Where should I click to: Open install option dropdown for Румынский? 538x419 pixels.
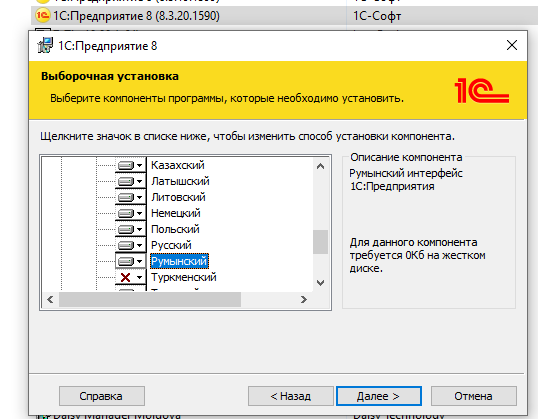130,261
